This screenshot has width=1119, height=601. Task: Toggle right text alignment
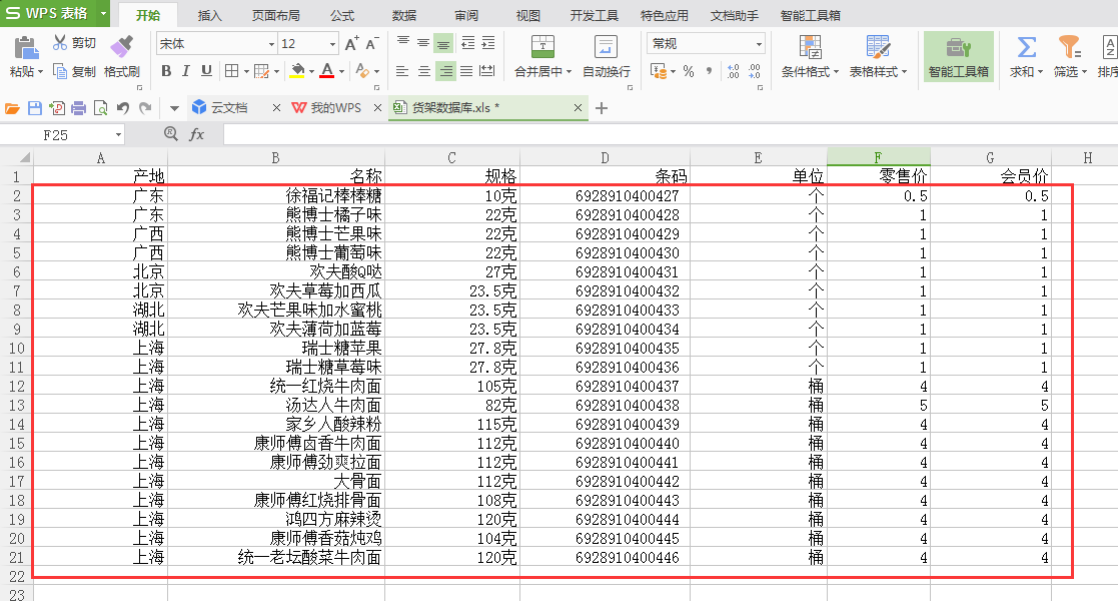point(445,71)
